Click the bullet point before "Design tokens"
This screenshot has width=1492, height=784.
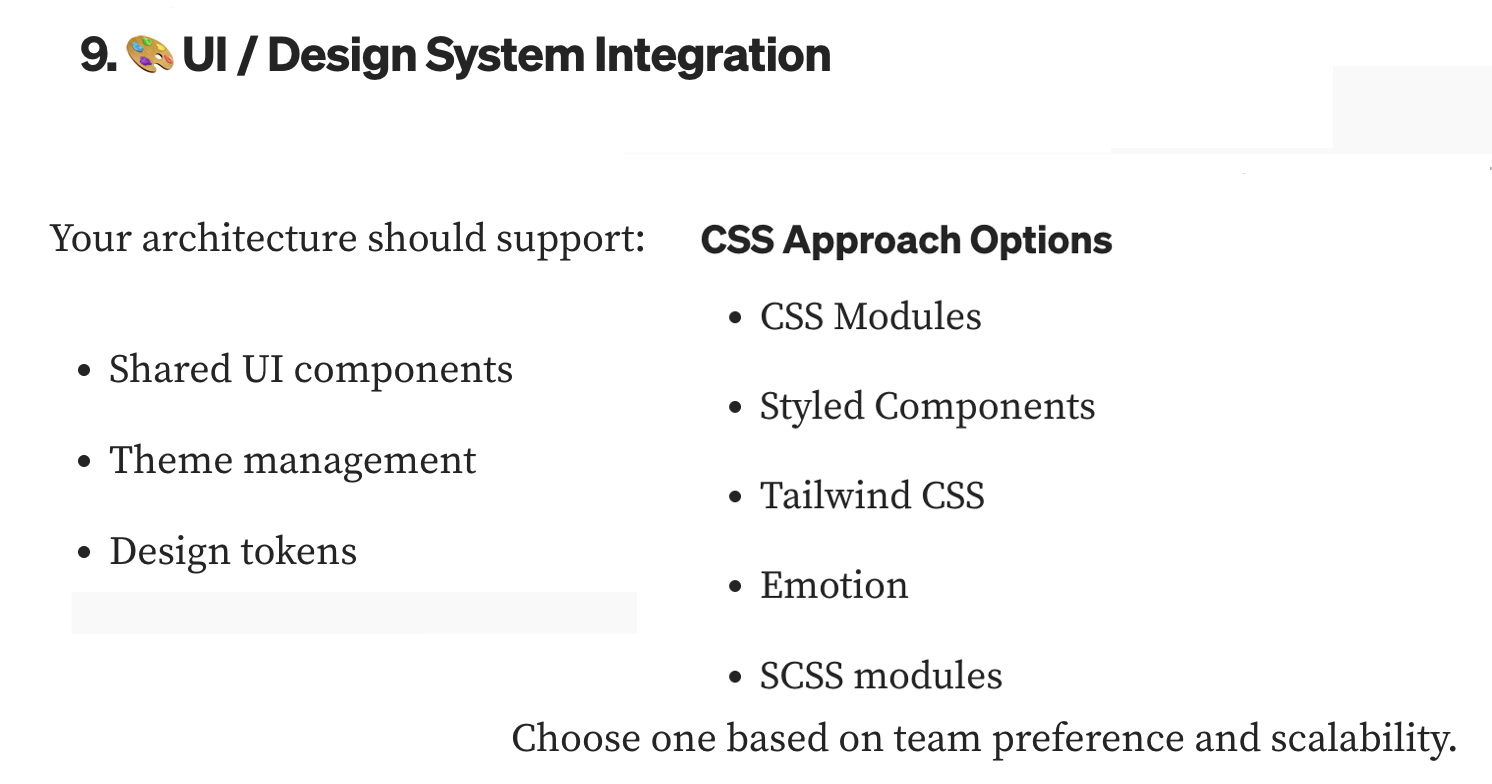coord(85,554)
